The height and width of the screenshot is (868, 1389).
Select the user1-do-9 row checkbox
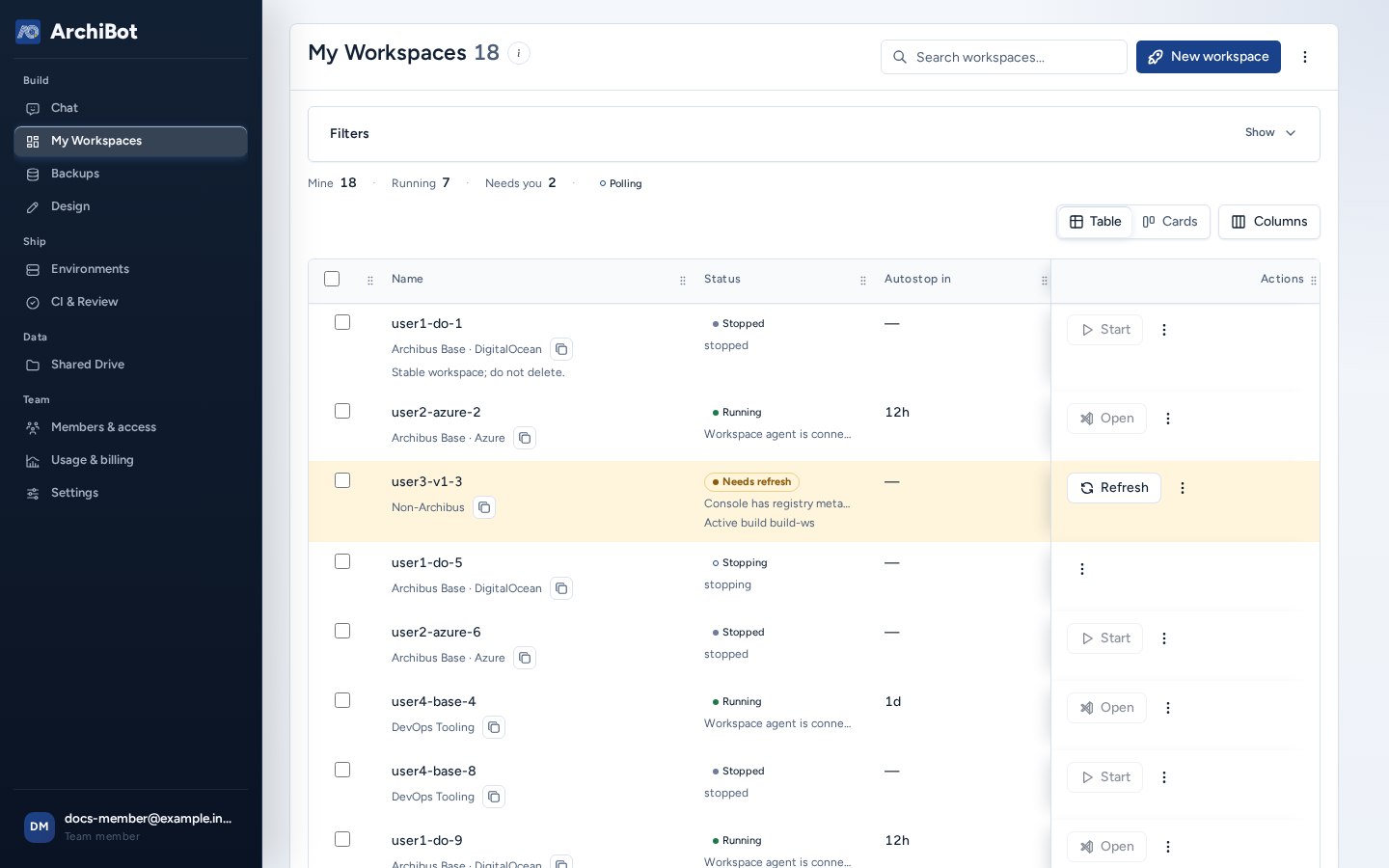[x=342, y=839]
